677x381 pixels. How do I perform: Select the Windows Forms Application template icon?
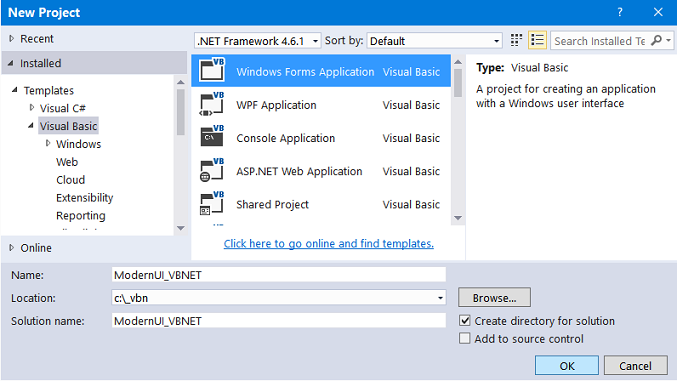[212, 70]
